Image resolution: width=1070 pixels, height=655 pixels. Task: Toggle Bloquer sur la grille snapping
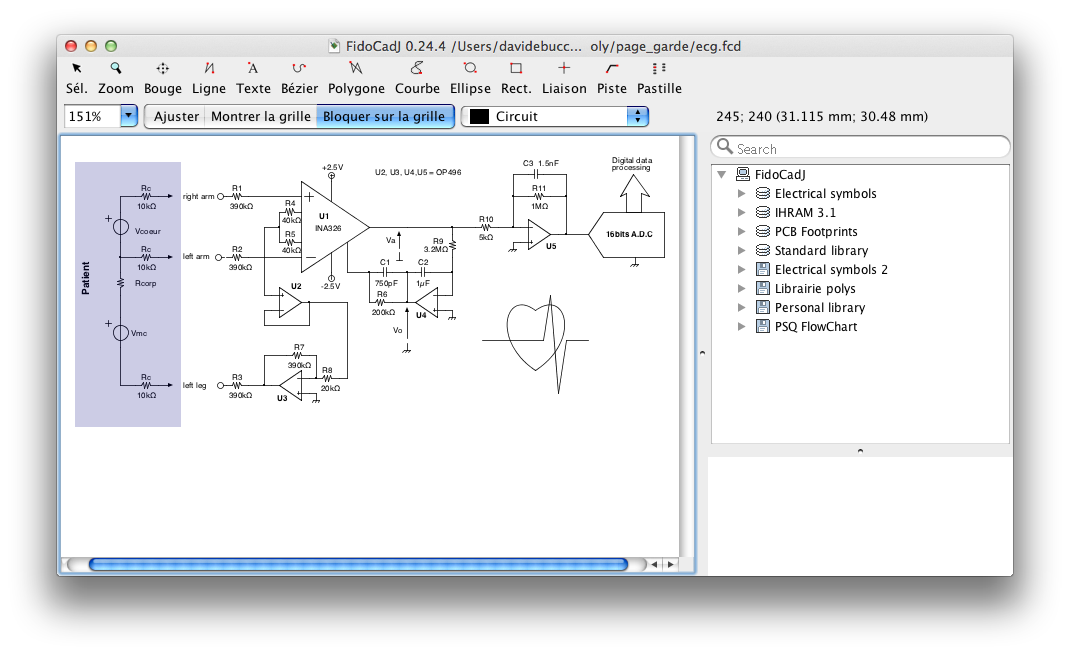pyautogui.click(x=384, y=116)
